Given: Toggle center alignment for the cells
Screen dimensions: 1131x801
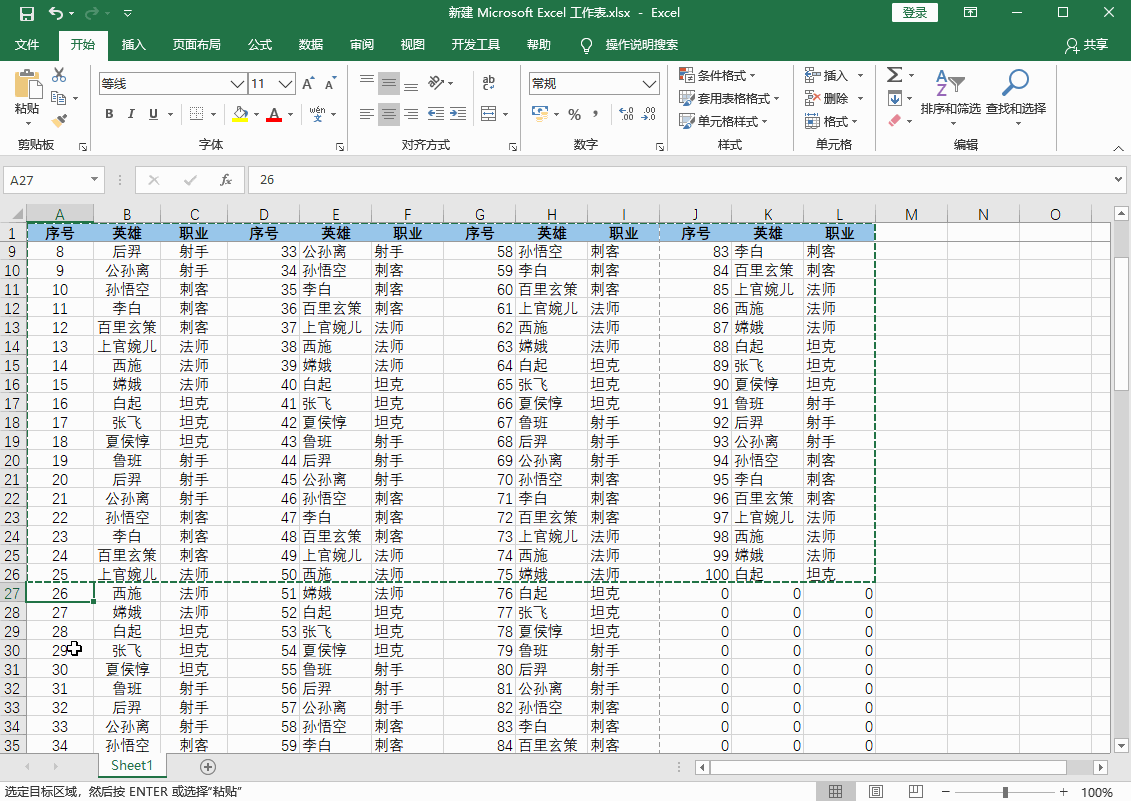Looking at the screenshot, I should pos(388,114).
